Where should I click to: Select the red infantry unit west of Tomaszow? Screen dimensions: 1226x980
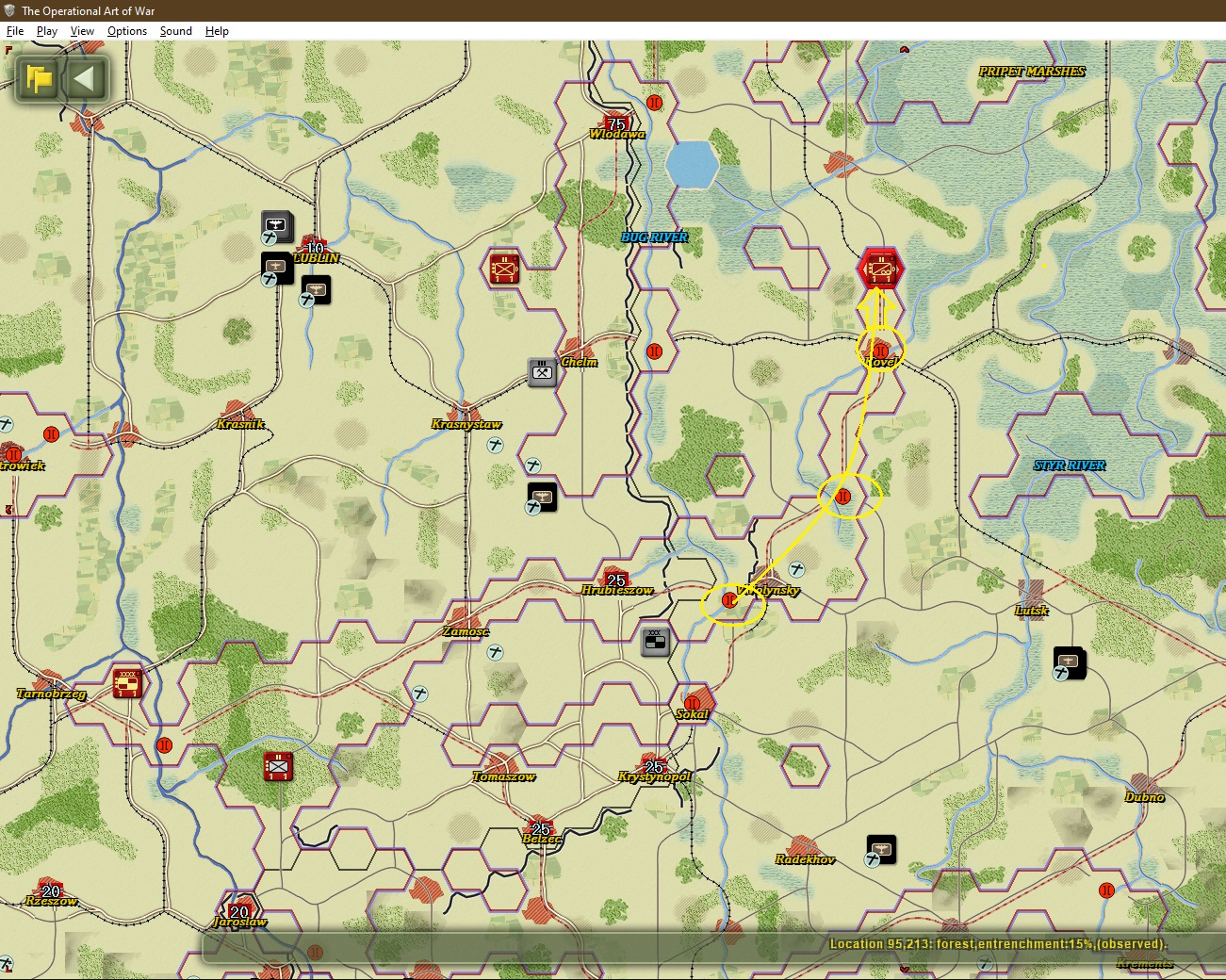tap(278, 767)
